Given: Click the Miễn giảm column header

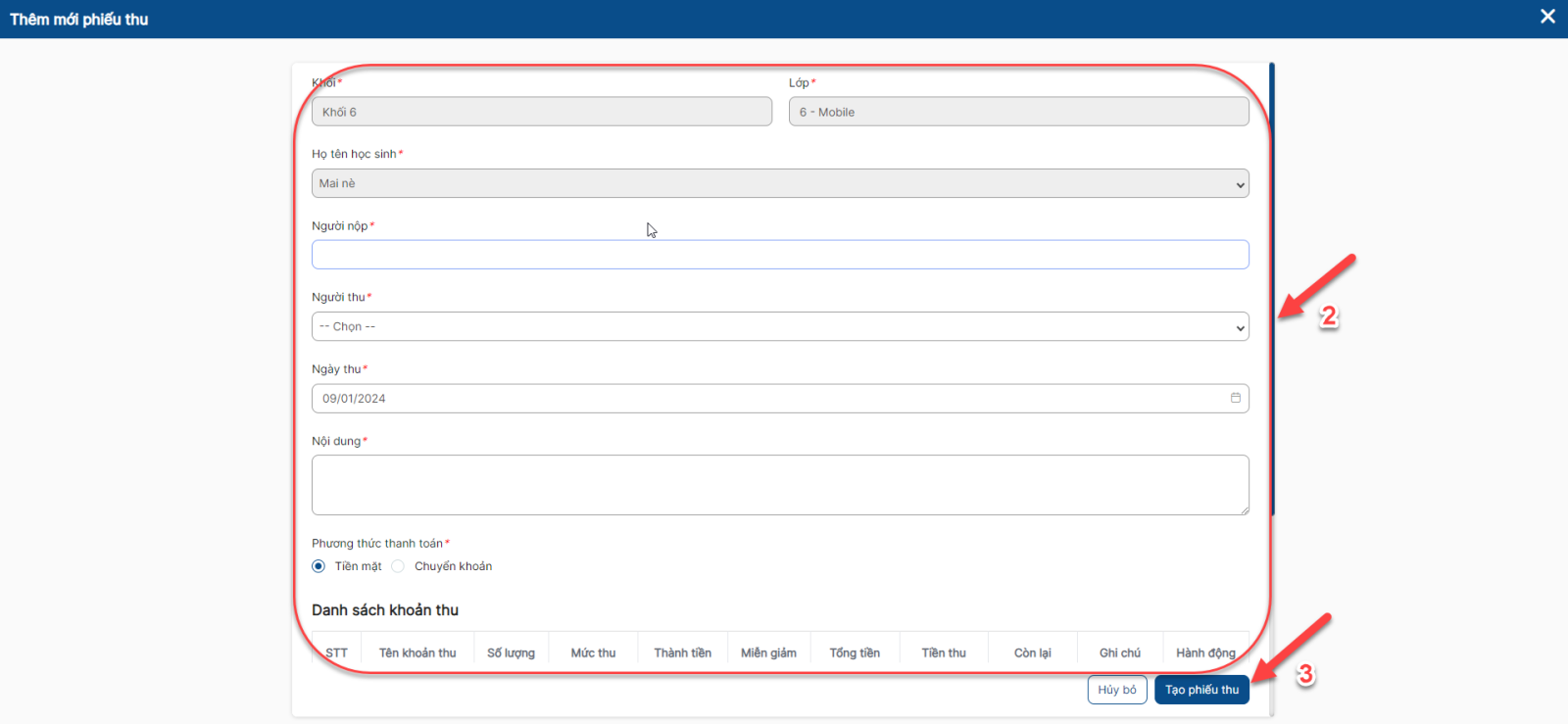Looking at the screenshot, I should click(x=769, y=652).
